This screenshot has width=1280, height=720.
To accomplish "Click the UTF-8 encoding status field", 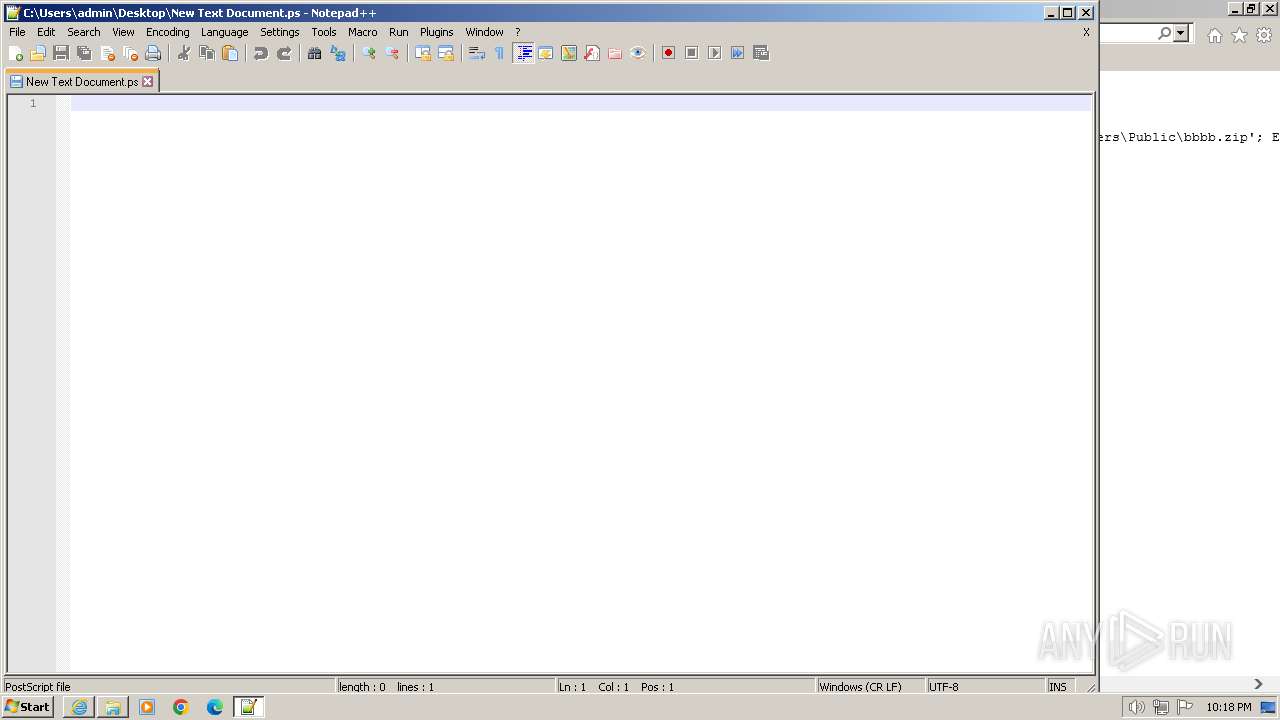I will (x=985, y=687).
